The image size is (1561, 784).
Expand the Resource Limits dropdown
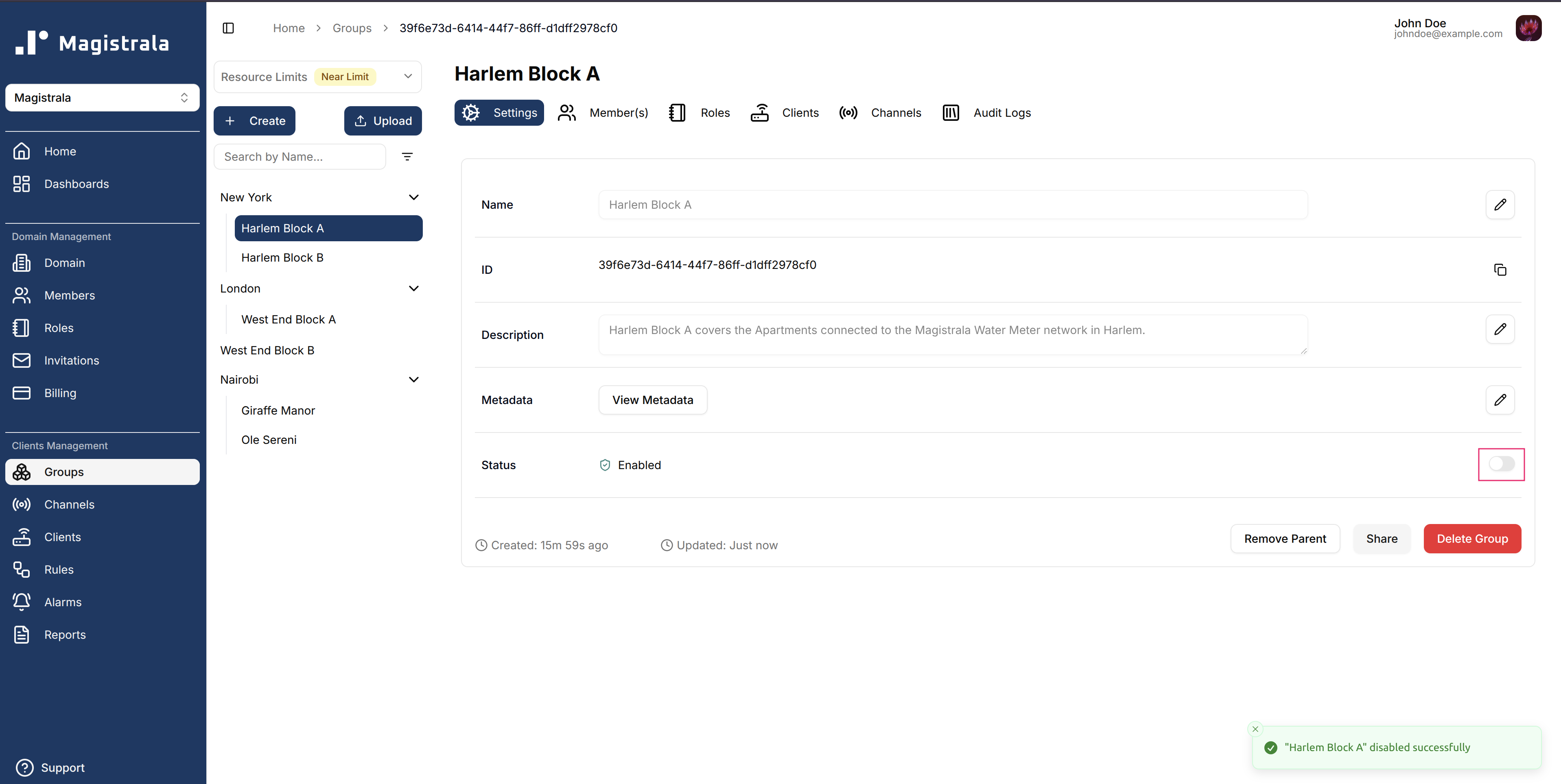coord(408,76)
